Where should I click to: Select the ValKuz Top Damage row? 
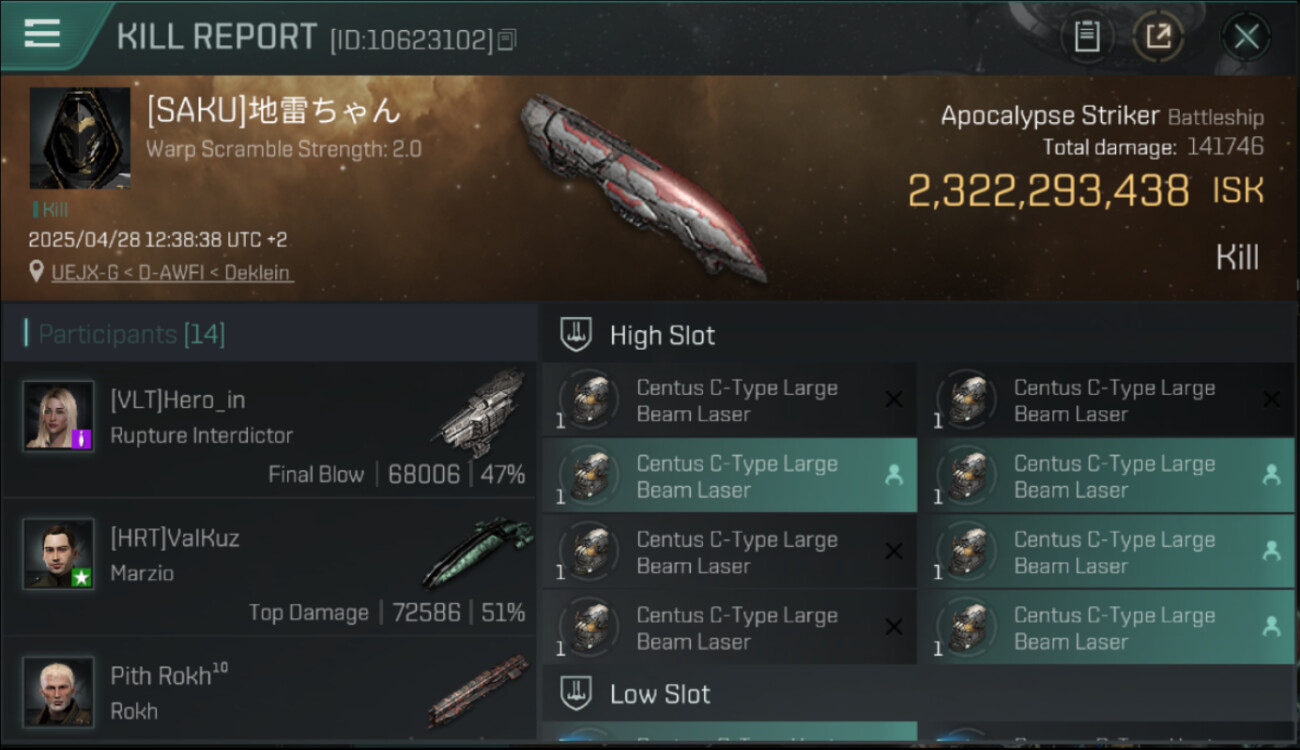[270, 568]
